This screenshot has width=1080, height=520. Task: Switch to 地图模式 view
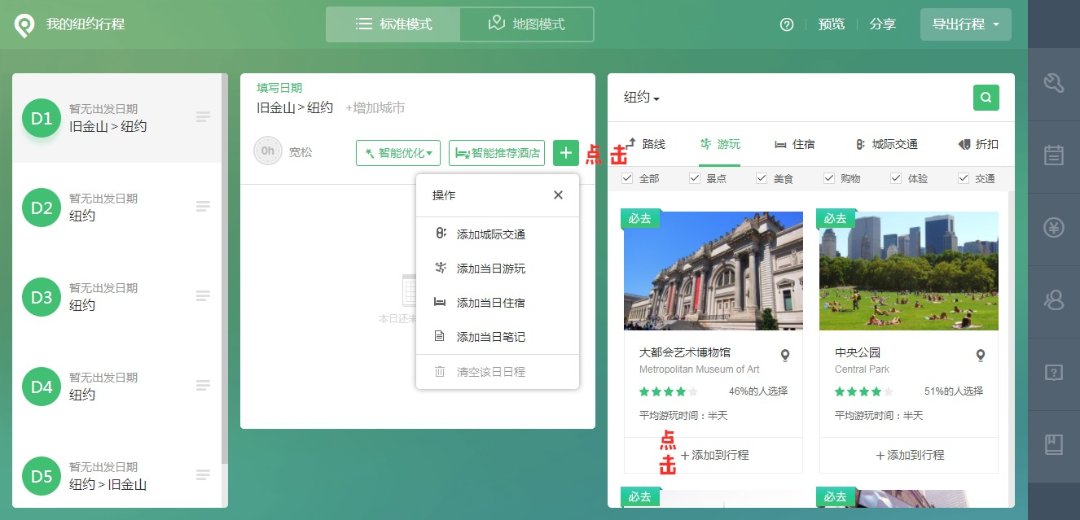click(x=526, y=24)
